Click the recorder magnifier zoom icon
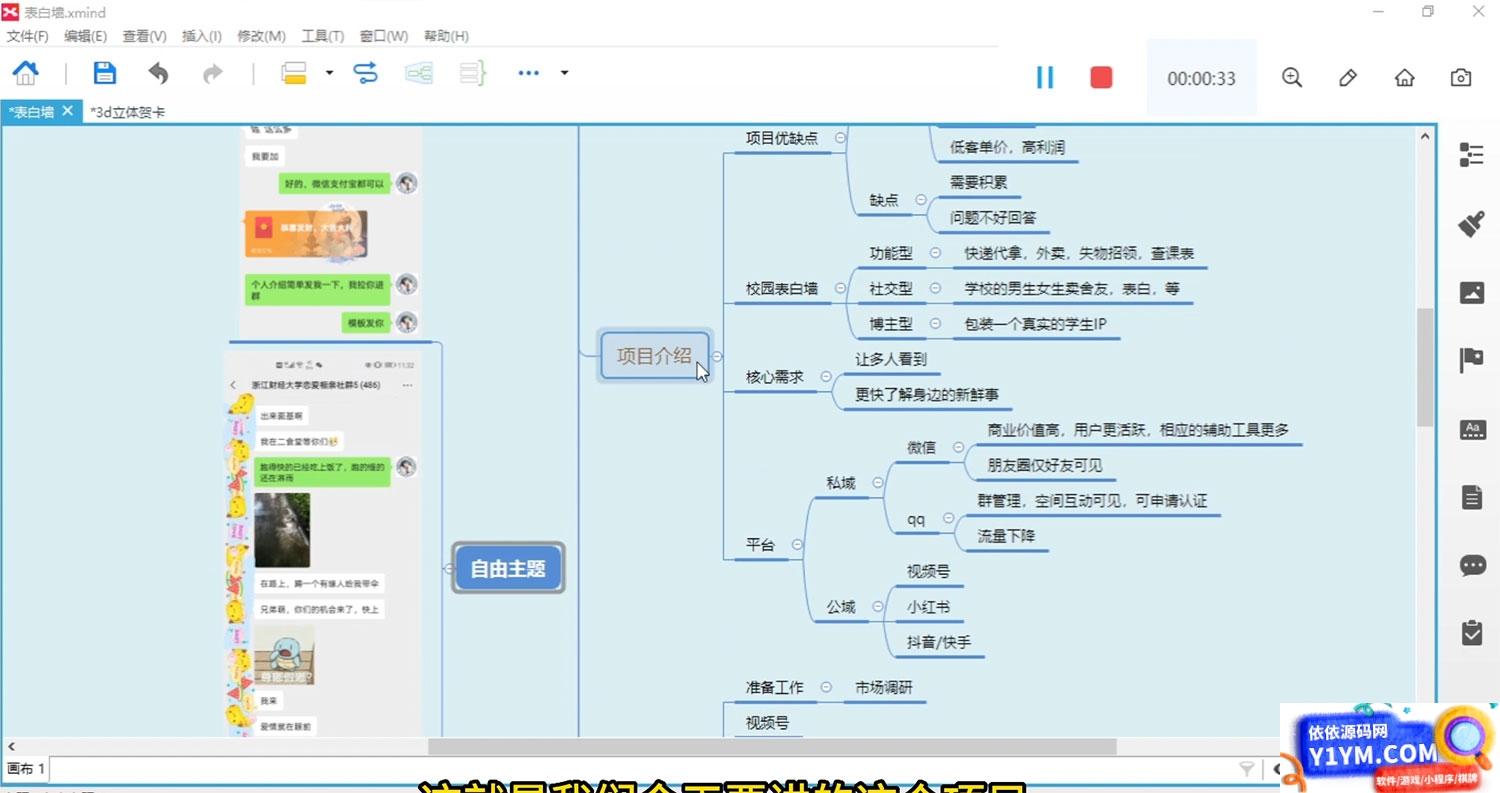The width and height of the screenshot is (1500, 793). tap(1292, 77)
